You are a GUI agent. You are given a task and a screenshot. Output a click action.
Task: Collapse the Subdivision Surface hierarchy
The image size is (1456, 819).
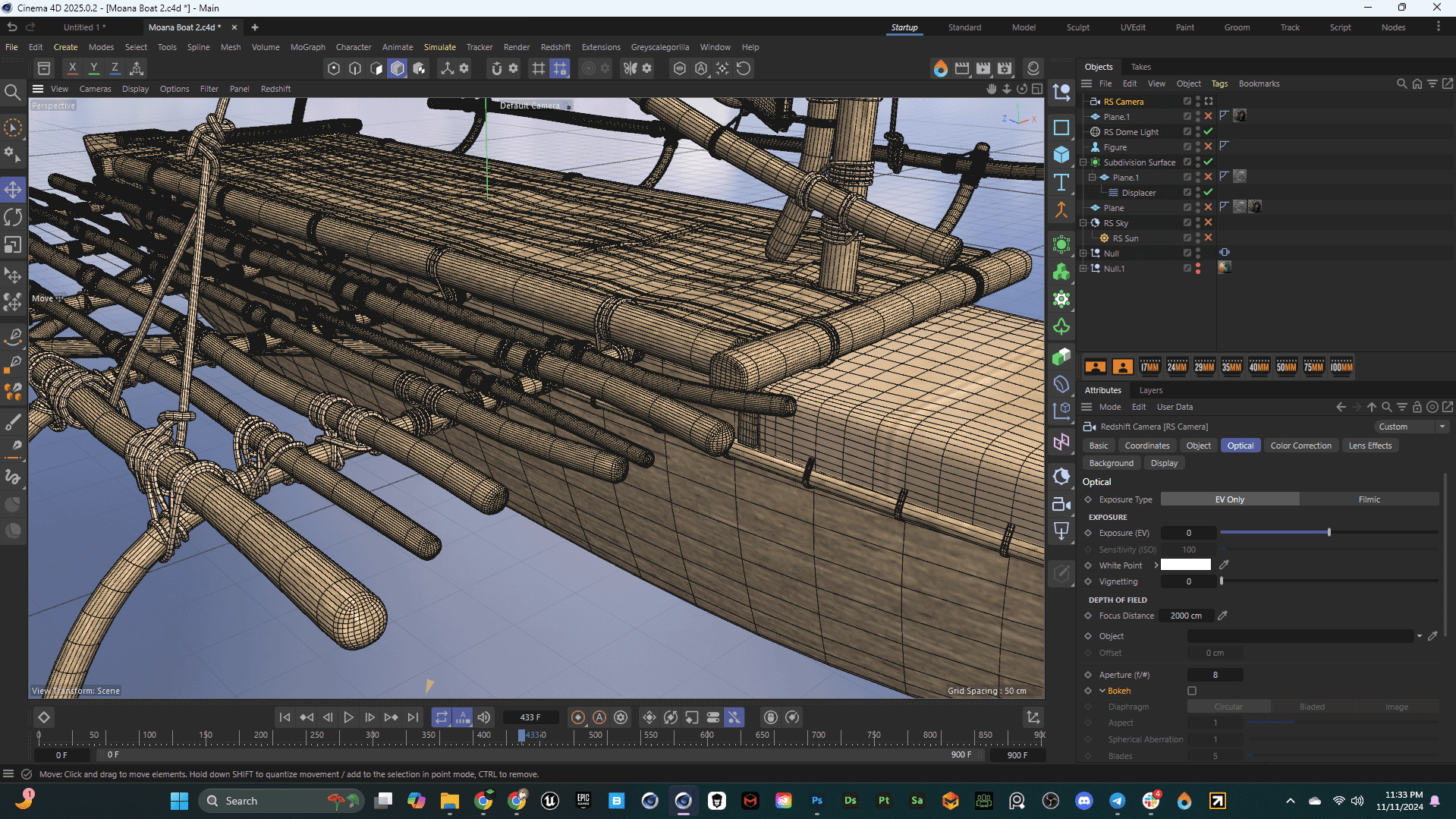click(1083, 162)
